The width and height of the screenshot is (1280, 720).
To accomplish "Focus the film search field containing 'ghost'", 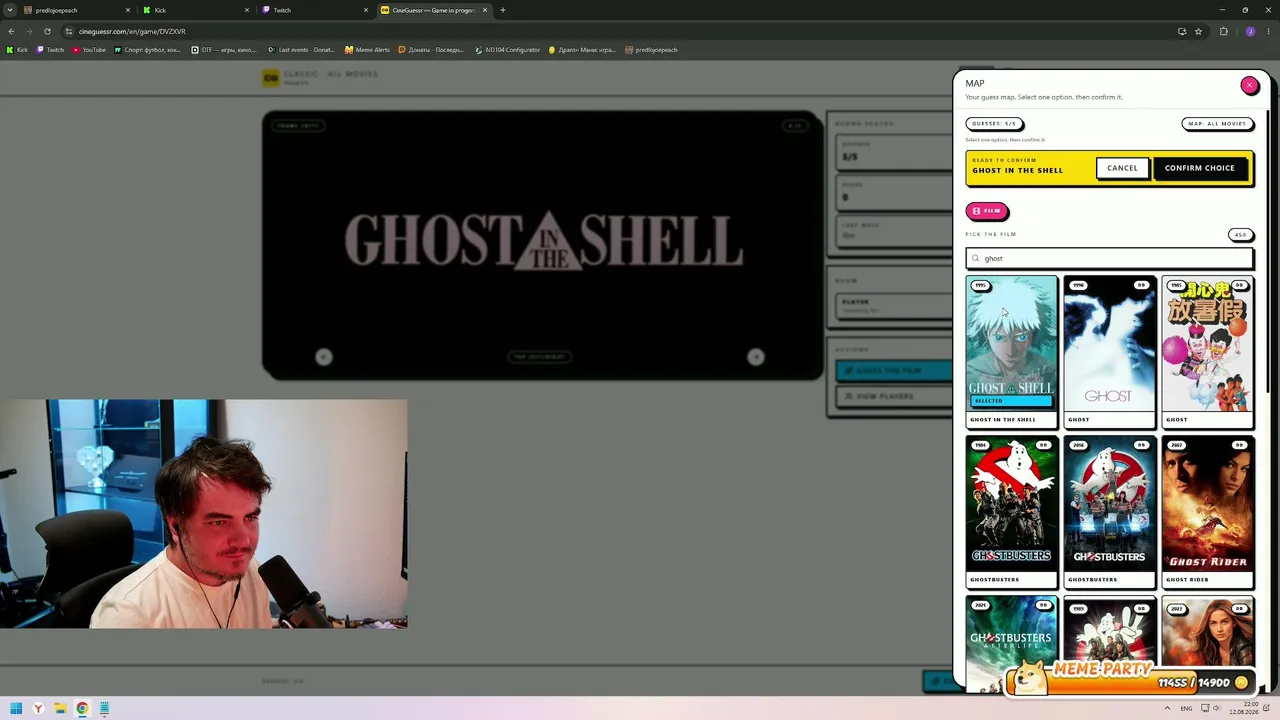I will coord(1109,259).
